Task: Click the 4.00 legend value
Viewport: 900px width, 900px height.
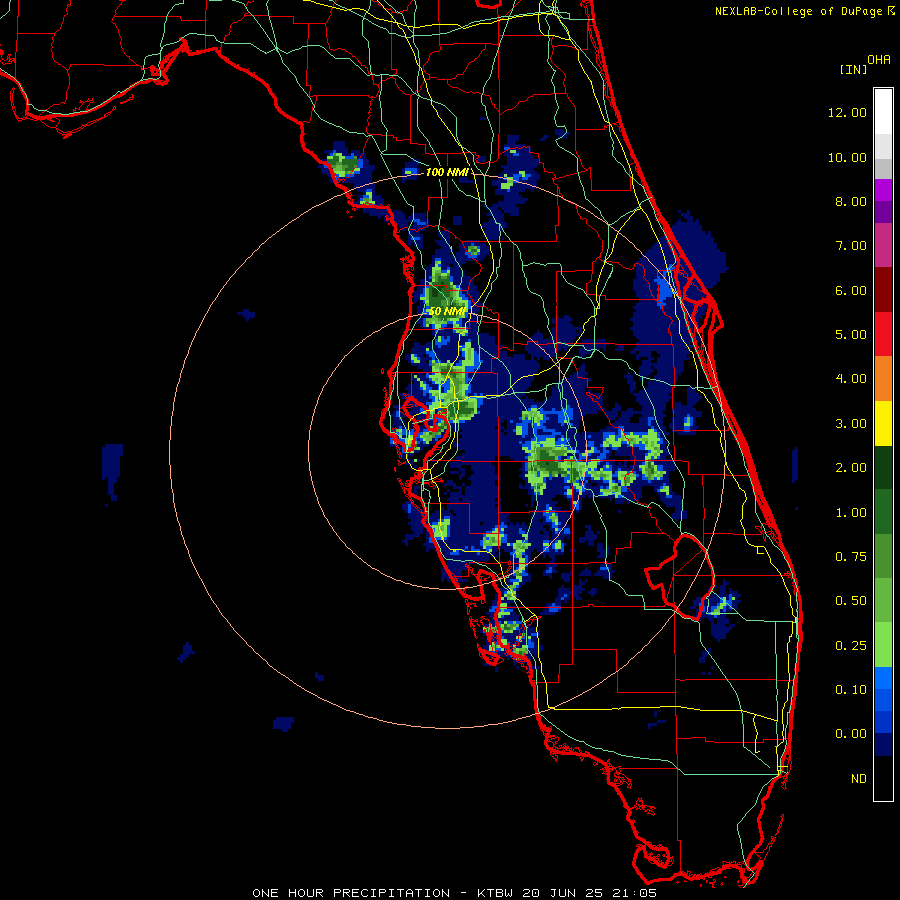Action: point(850,379)
